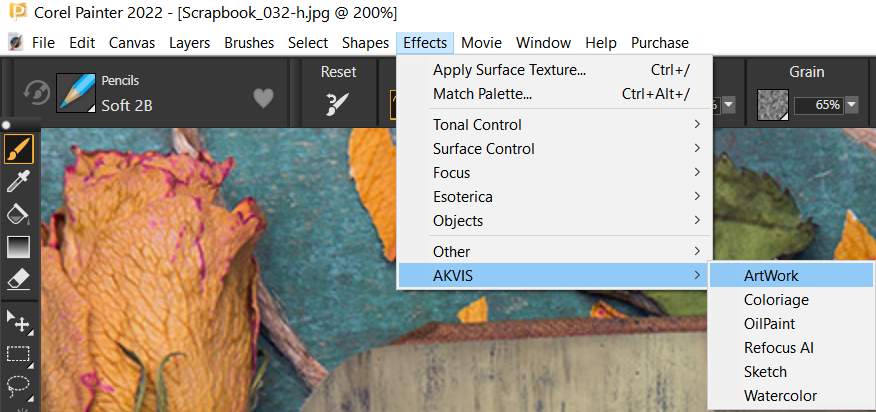
Task: Expand the Focus submenu
Action: click(x=554, y=173)
